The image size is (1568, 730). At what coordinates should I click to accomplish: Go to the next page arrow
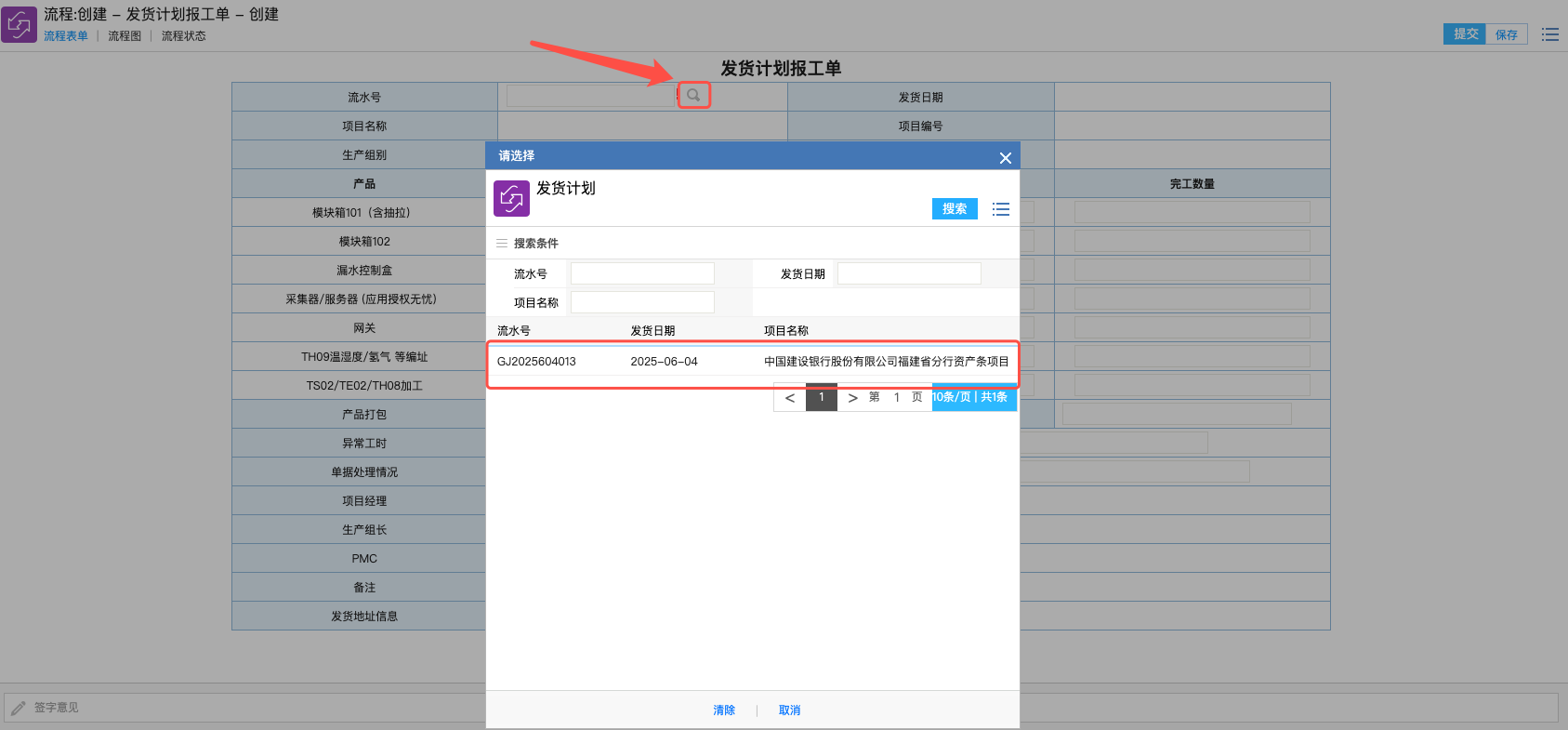click(852, 398)
